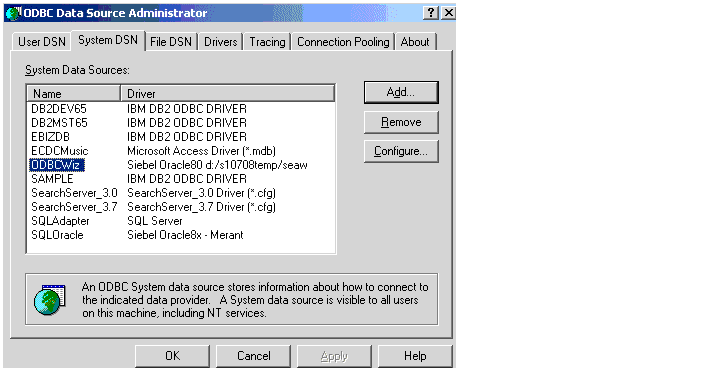Image resolution: width=720 pixels, height=370 pixels.
Task: Click the Add... button
Action: point(401,92)
